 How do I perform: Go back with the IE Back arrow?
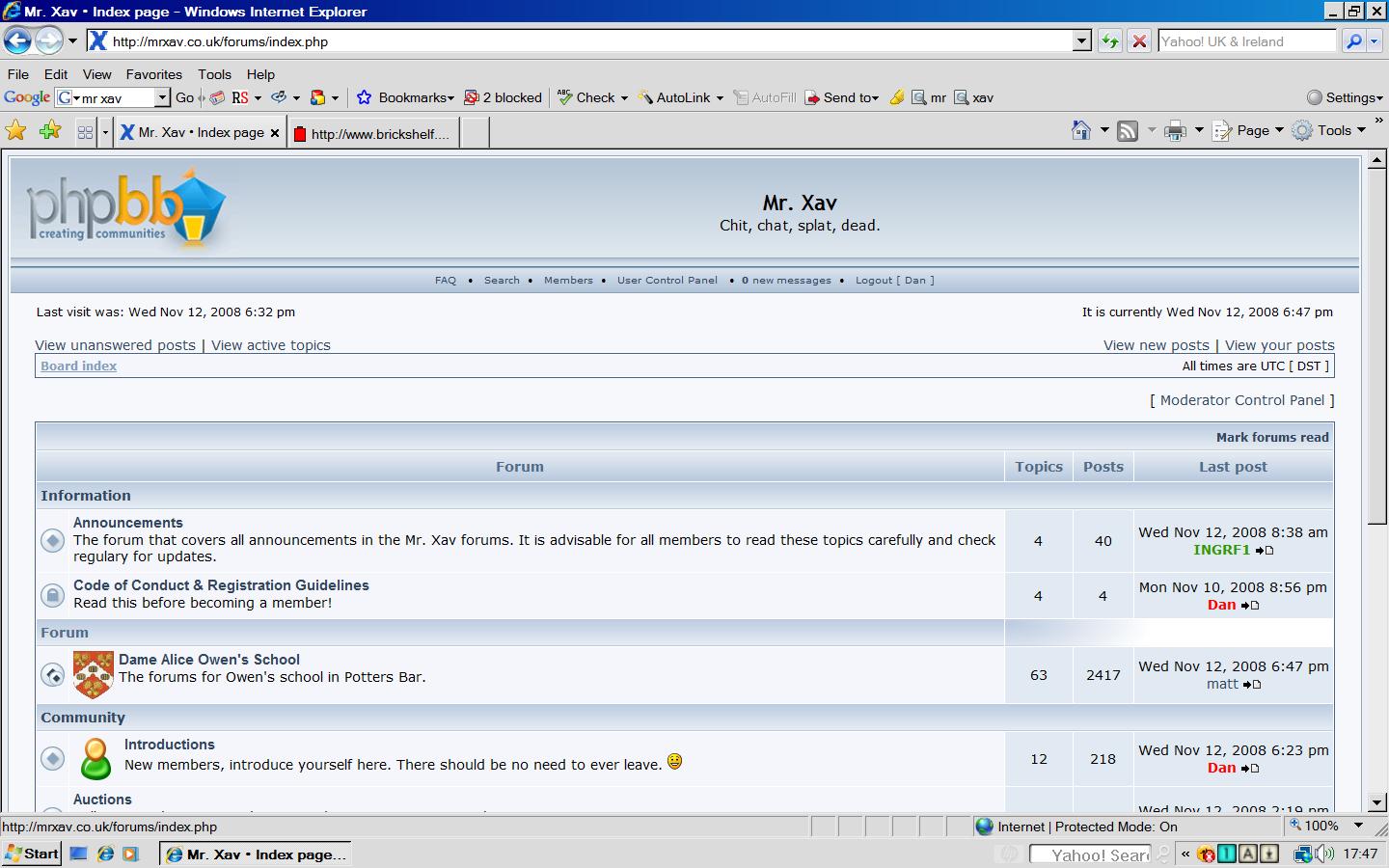[17, 41]
